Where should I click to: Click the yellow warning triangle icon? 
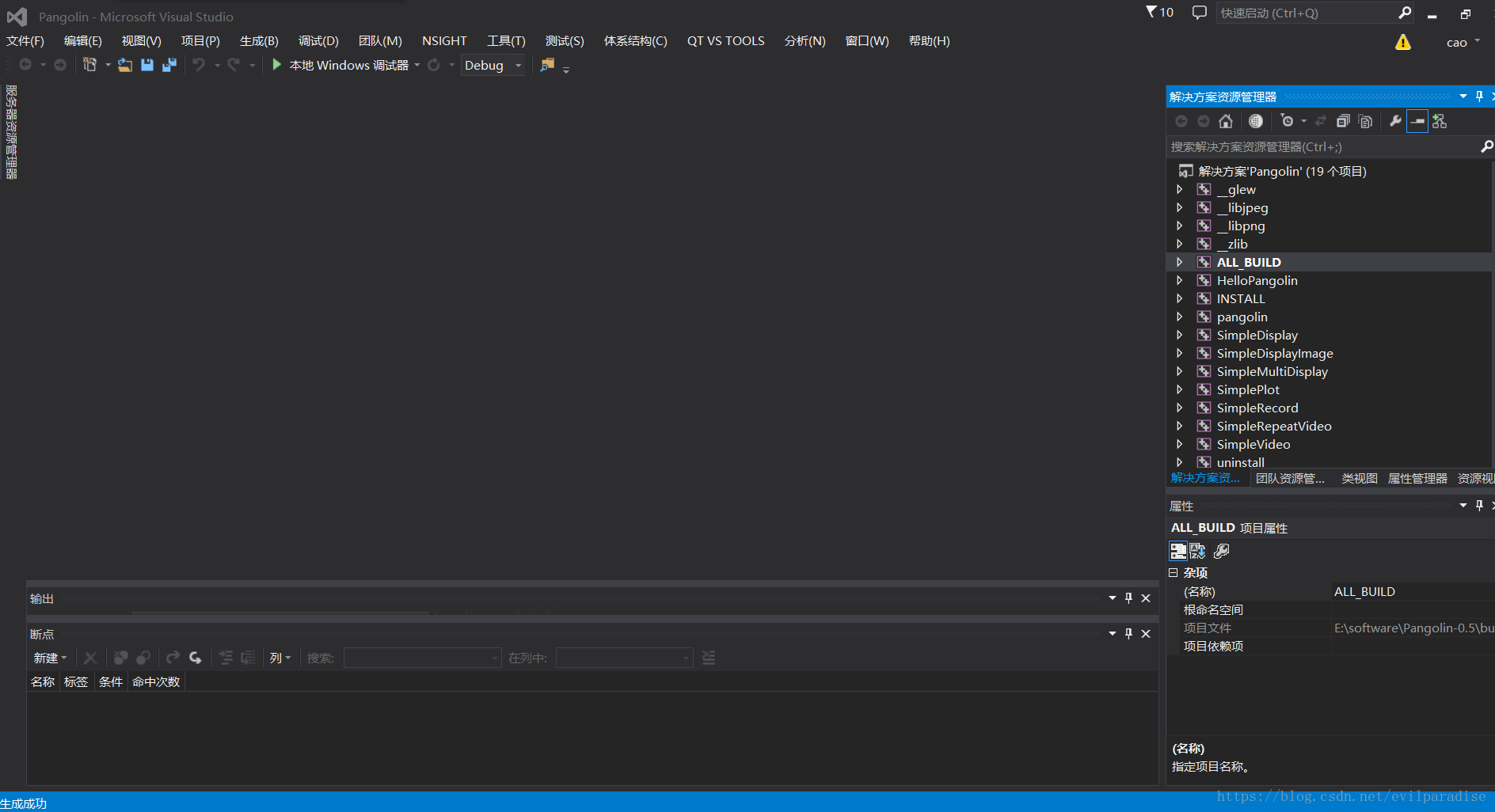coord(1403,42)
